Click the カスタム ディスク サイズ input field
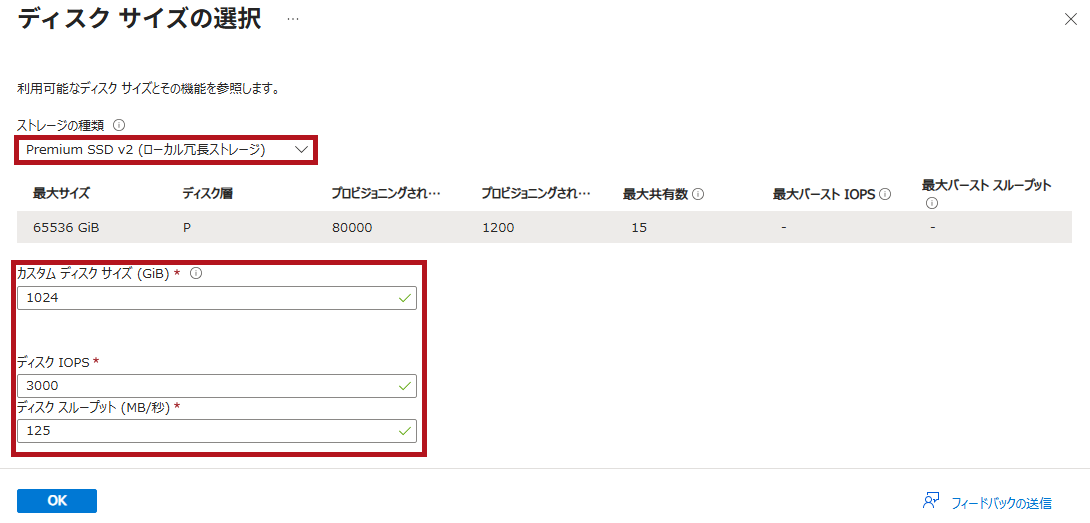Image resolution: width=1090 pixels, height=523 pixels. [205, 298]
